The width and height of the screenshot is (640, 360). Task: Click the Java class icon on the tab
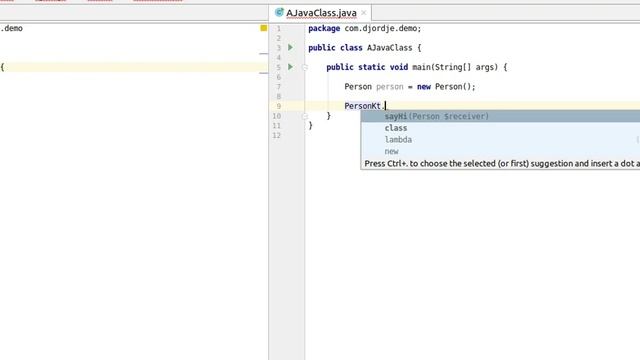(x=279, y=12)
